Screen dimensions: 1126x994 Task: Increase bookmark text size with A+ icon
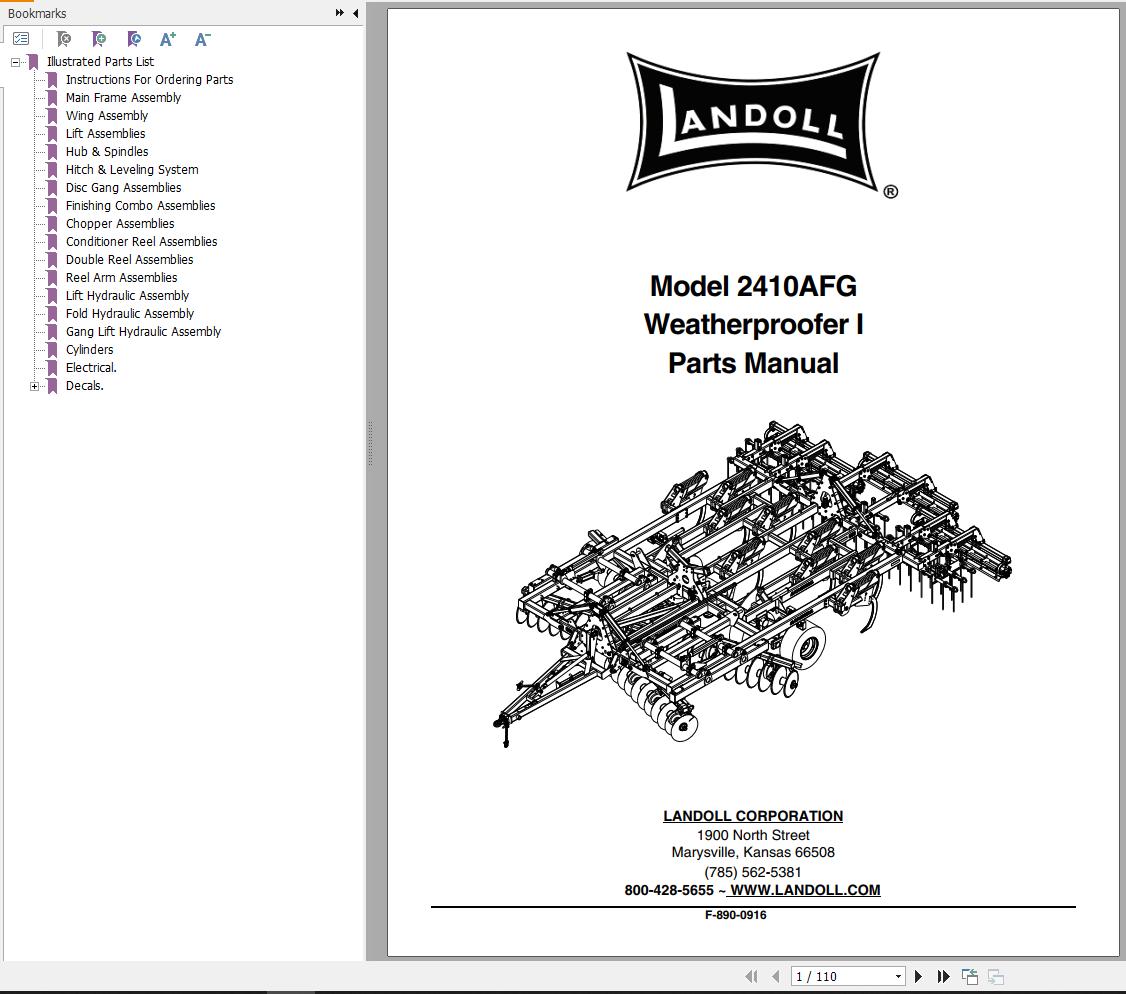coord(167,39)
